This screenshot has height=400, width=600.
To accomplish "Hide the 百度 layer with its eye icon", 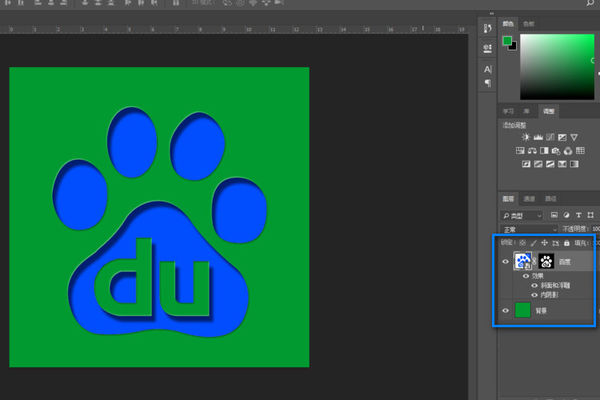I will coord(505,261).
